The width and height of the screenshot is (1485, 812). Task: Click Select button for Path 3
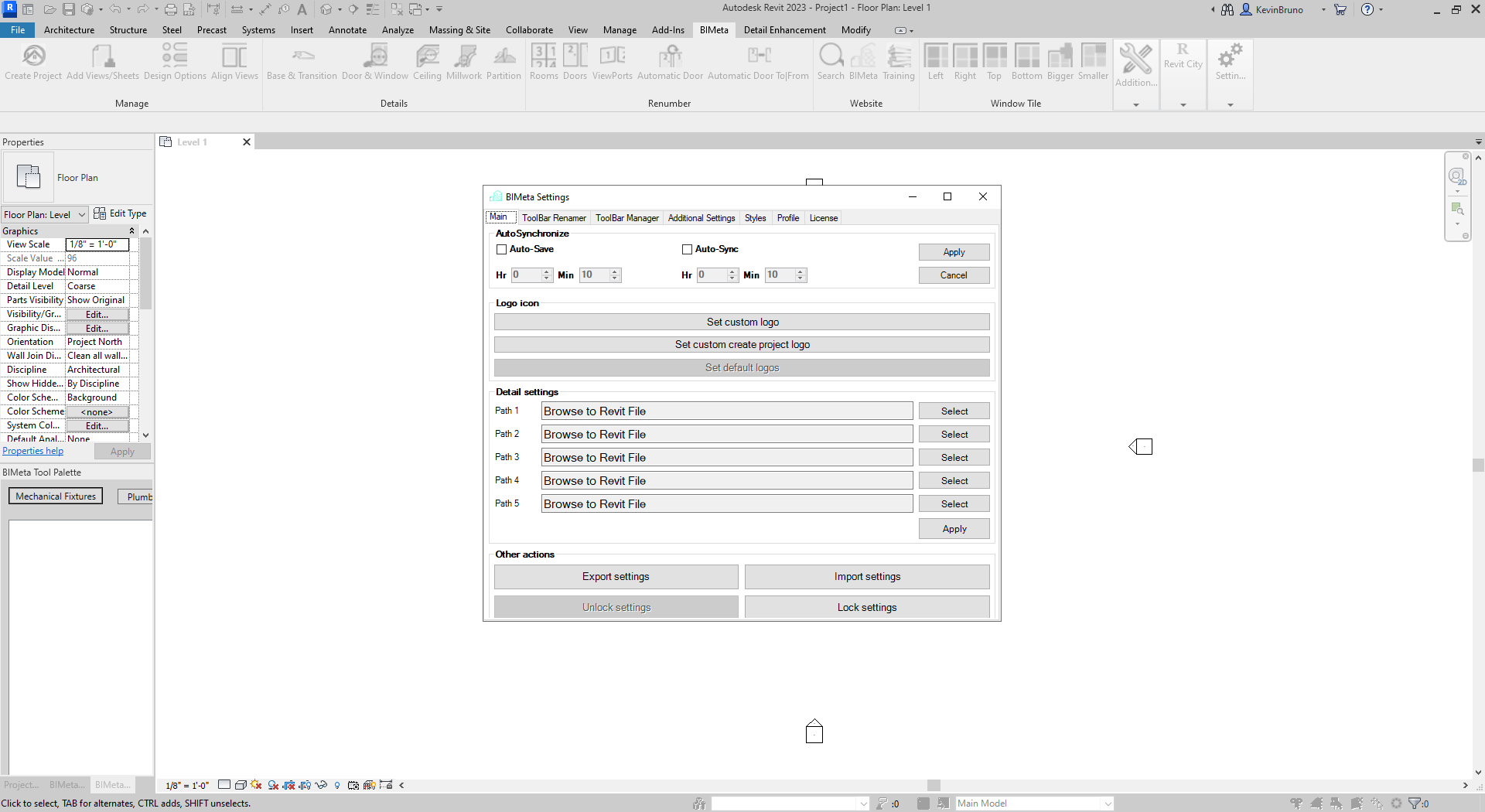[954, 458]
